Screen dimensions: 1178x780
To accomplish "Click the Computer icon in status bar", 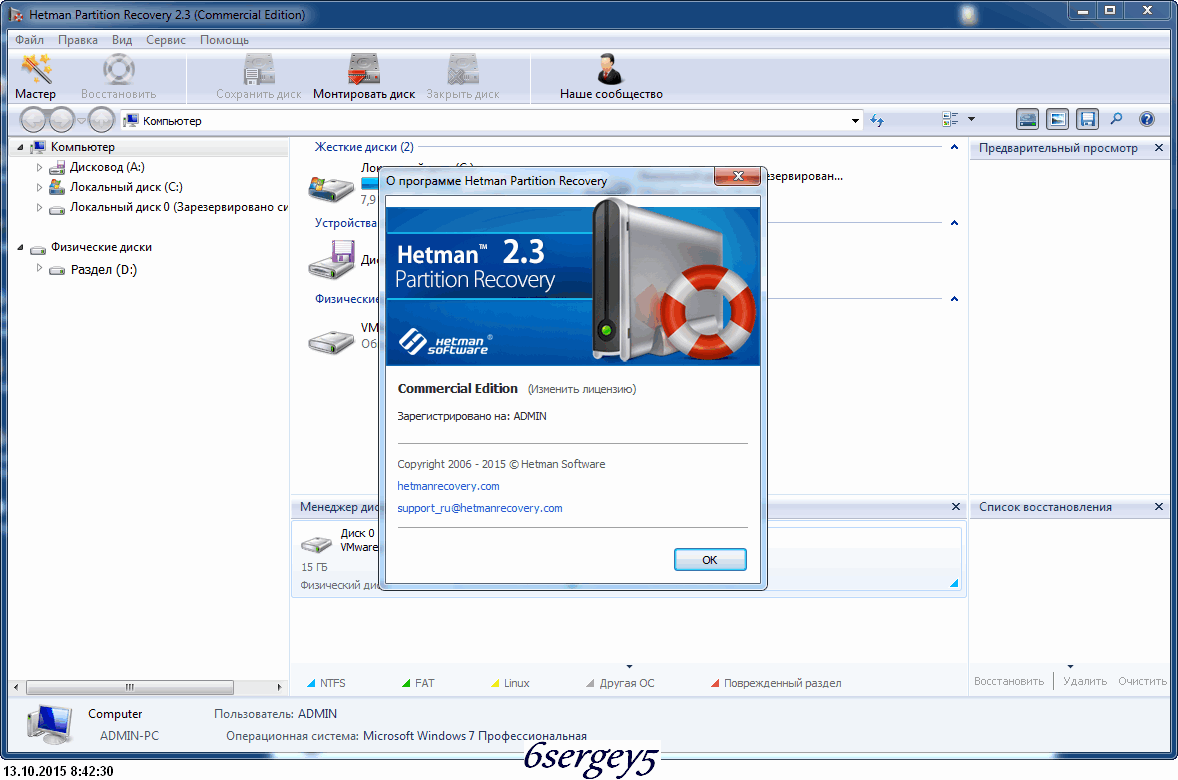I will 50,724.
